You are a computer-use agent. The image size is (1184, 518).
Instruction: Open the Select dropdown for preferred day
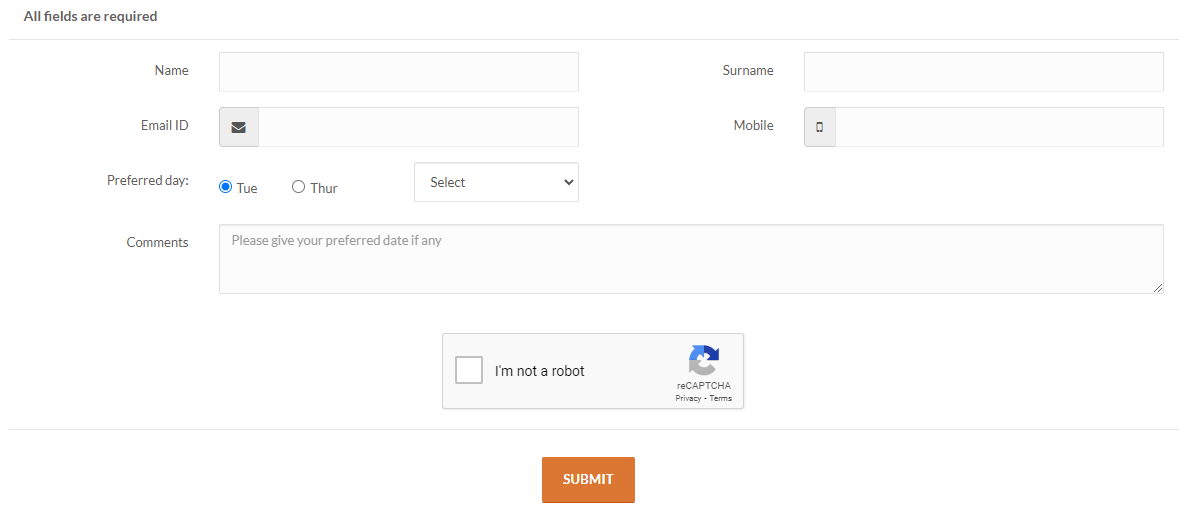pyautogui.click(x=496, y=182)
